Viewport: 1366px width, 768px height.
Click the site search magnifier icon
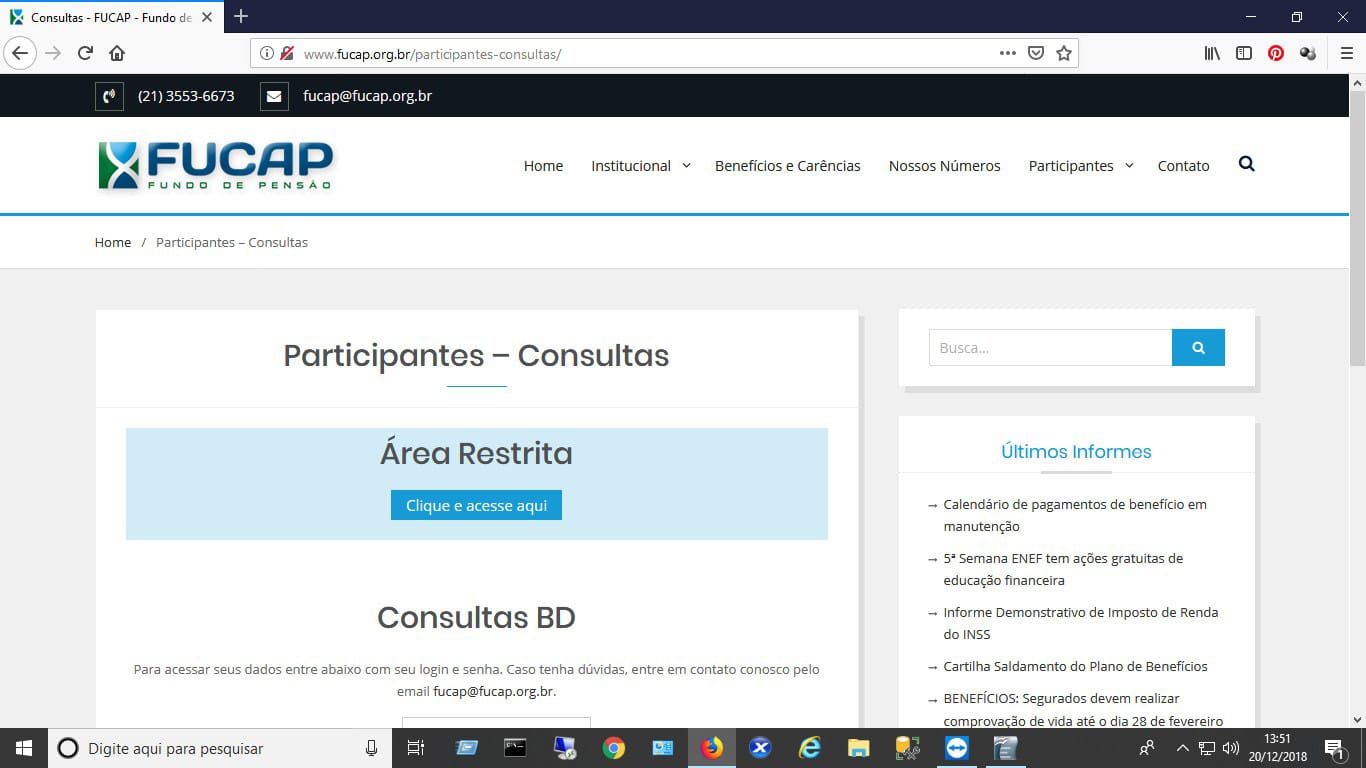pyautogui.click(x=1246, y=164)
